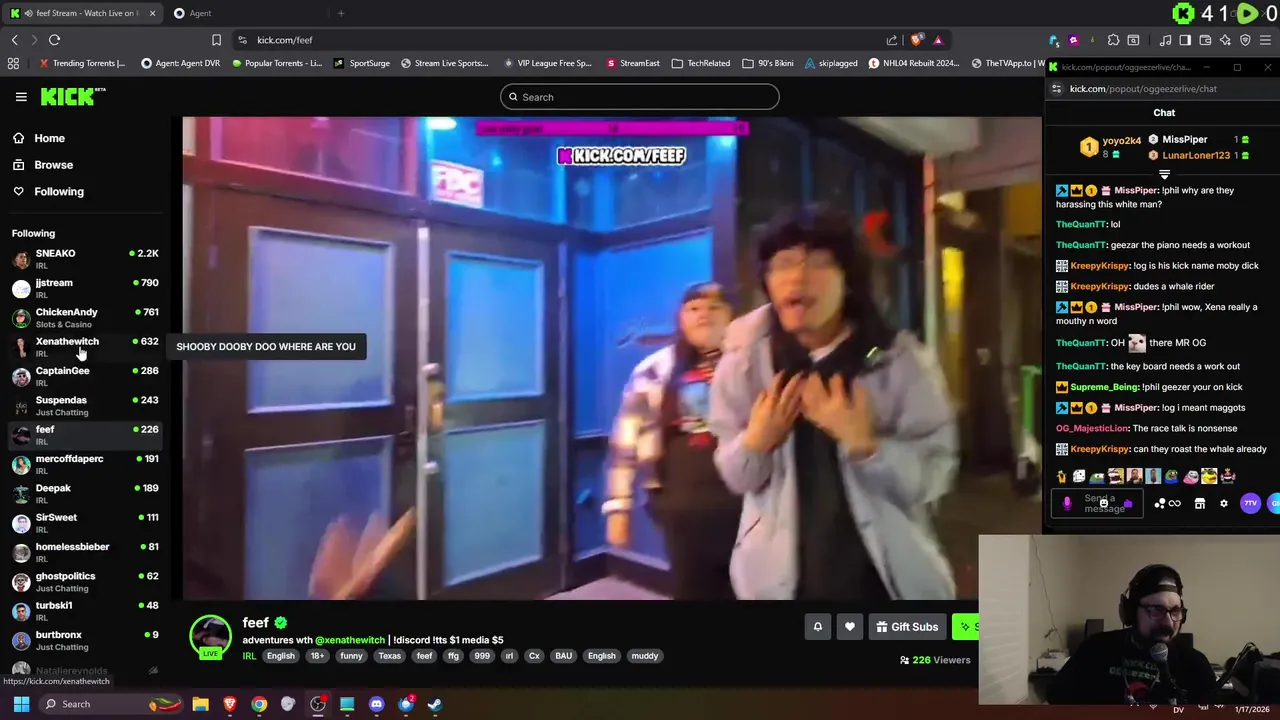
Task: Open the Brave Wallet icon
Action: coord(1205,40)
